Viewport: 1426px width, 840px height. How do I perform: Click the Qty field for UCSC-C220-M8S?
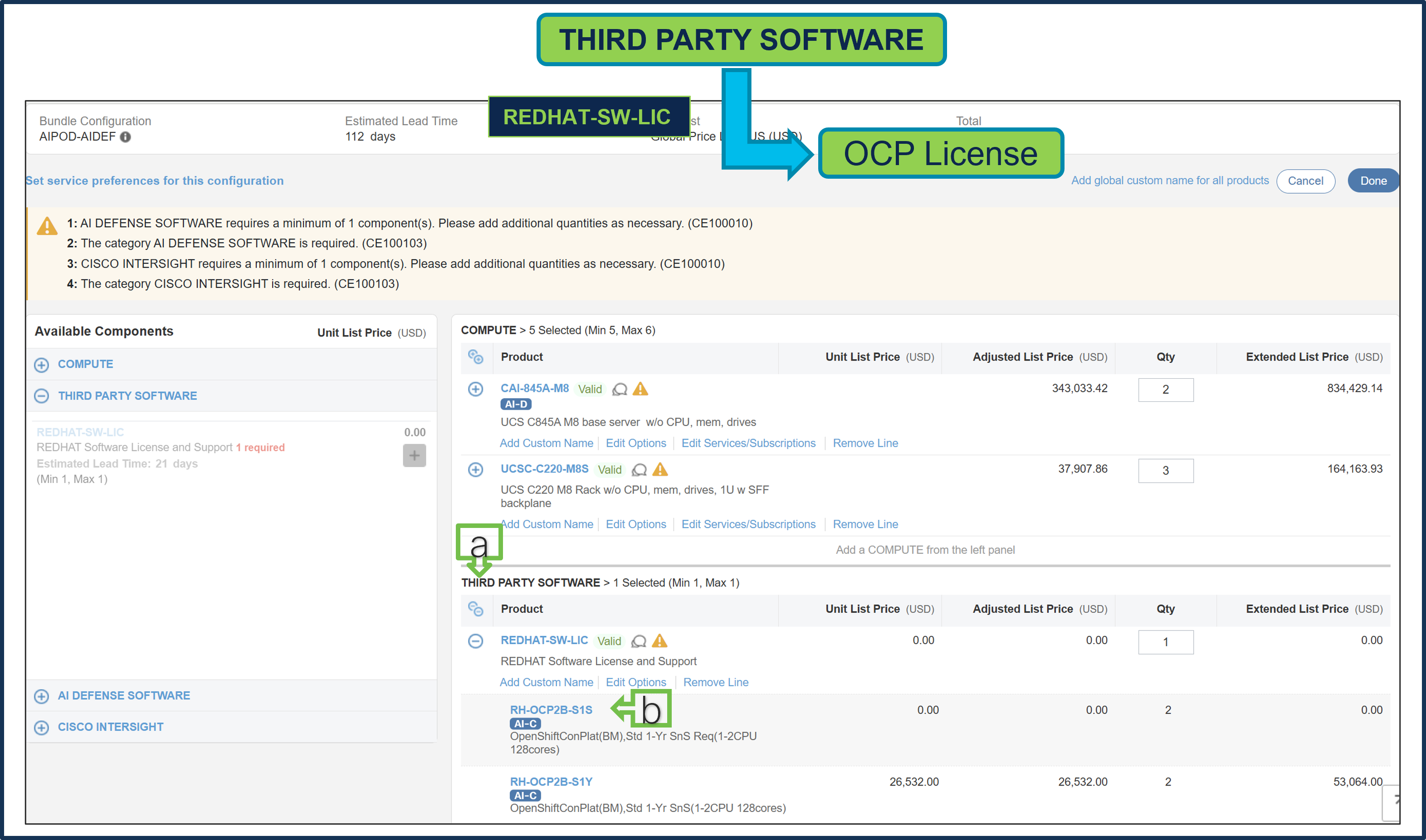pyautogui.click(x=1166, y=470)
